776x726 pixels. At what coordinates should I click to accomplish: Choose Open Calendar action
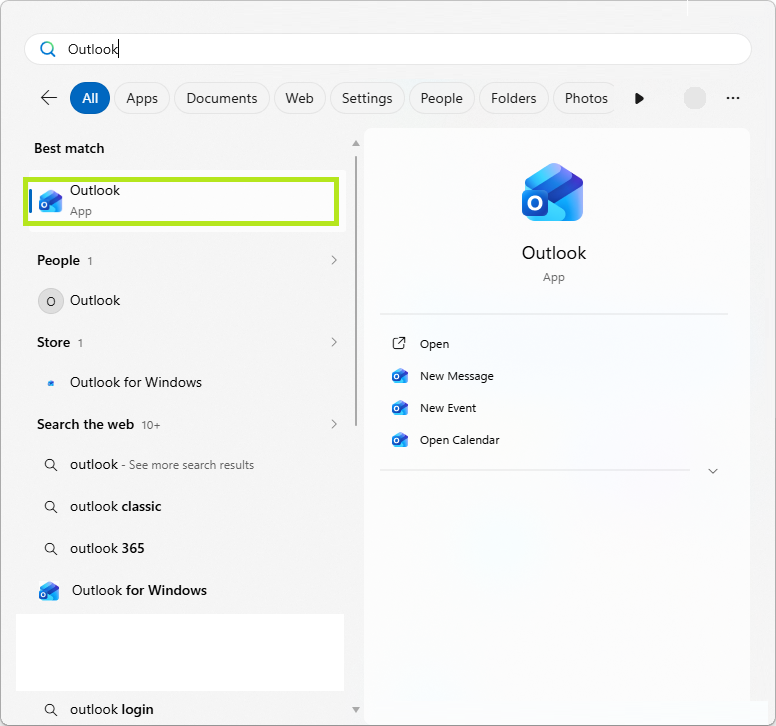(x=459, y=440)
